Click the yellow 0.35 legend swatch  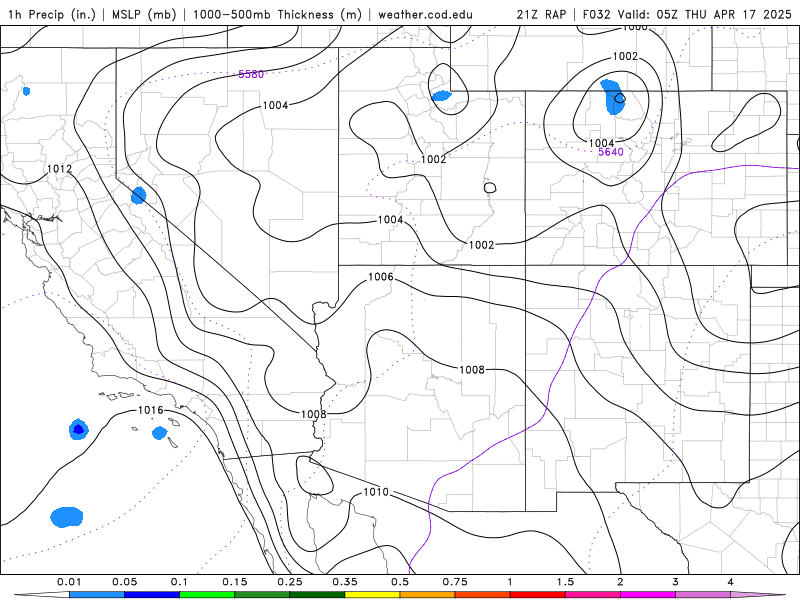point(372,595)
